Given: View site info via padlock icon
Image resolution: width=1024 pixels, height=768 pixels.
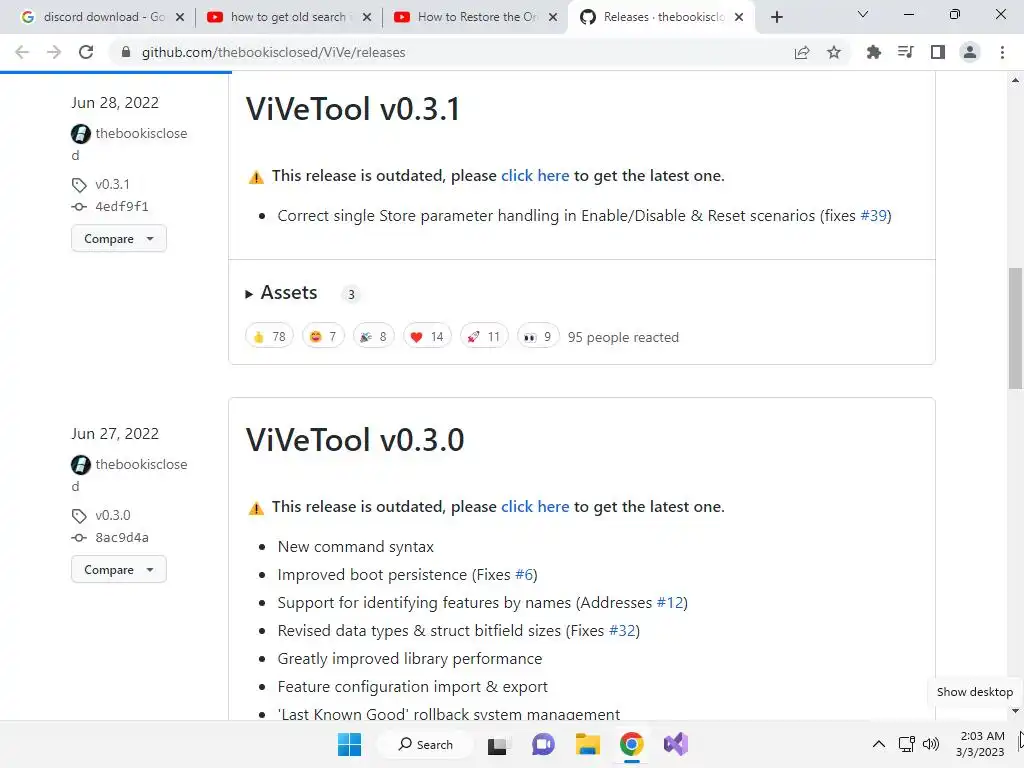Looking at the screenshot, I should [x=126, y=52].
